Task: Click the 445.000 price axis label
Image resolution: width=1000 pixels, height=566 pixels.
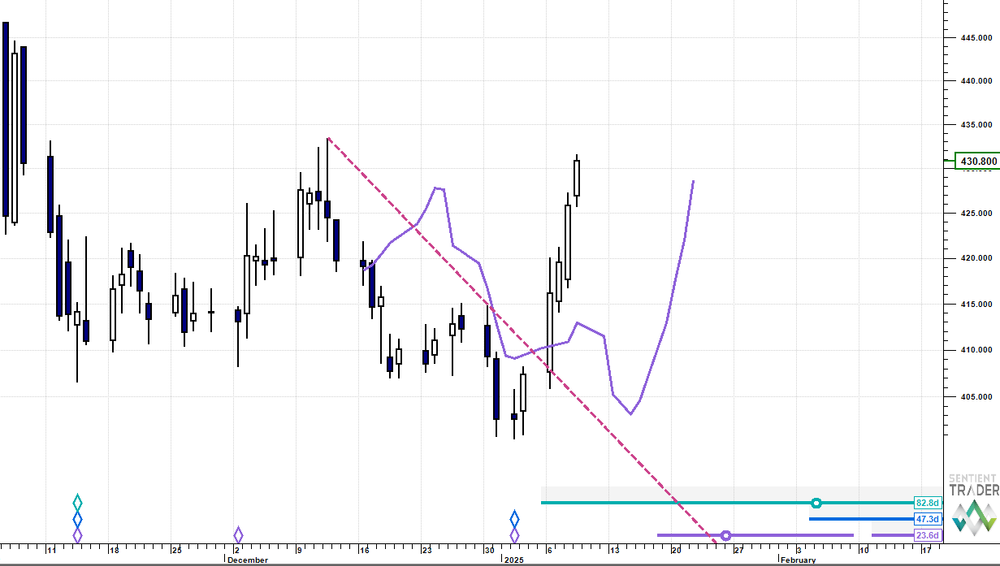Action: tap(976, 38)
